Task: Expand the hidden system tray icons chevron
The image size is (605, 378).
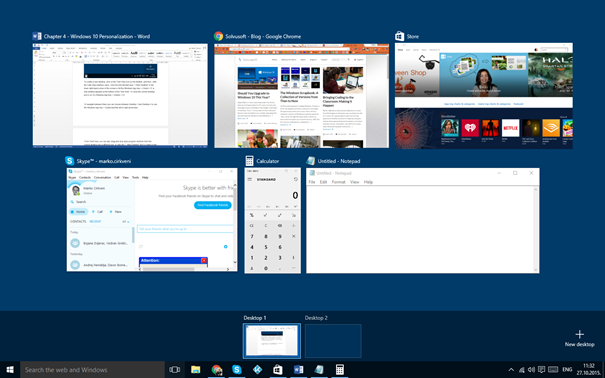Action: (x=511, y=370)
